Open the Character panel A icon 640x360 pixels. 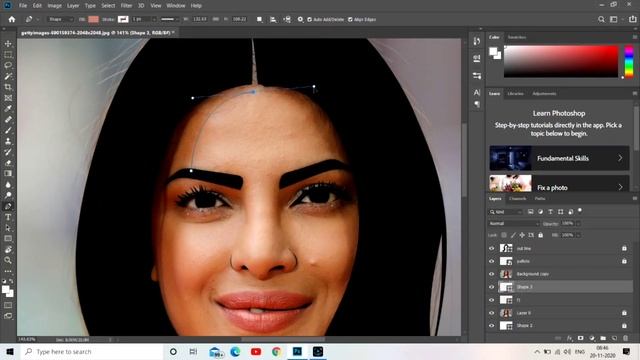coord(477,93)
